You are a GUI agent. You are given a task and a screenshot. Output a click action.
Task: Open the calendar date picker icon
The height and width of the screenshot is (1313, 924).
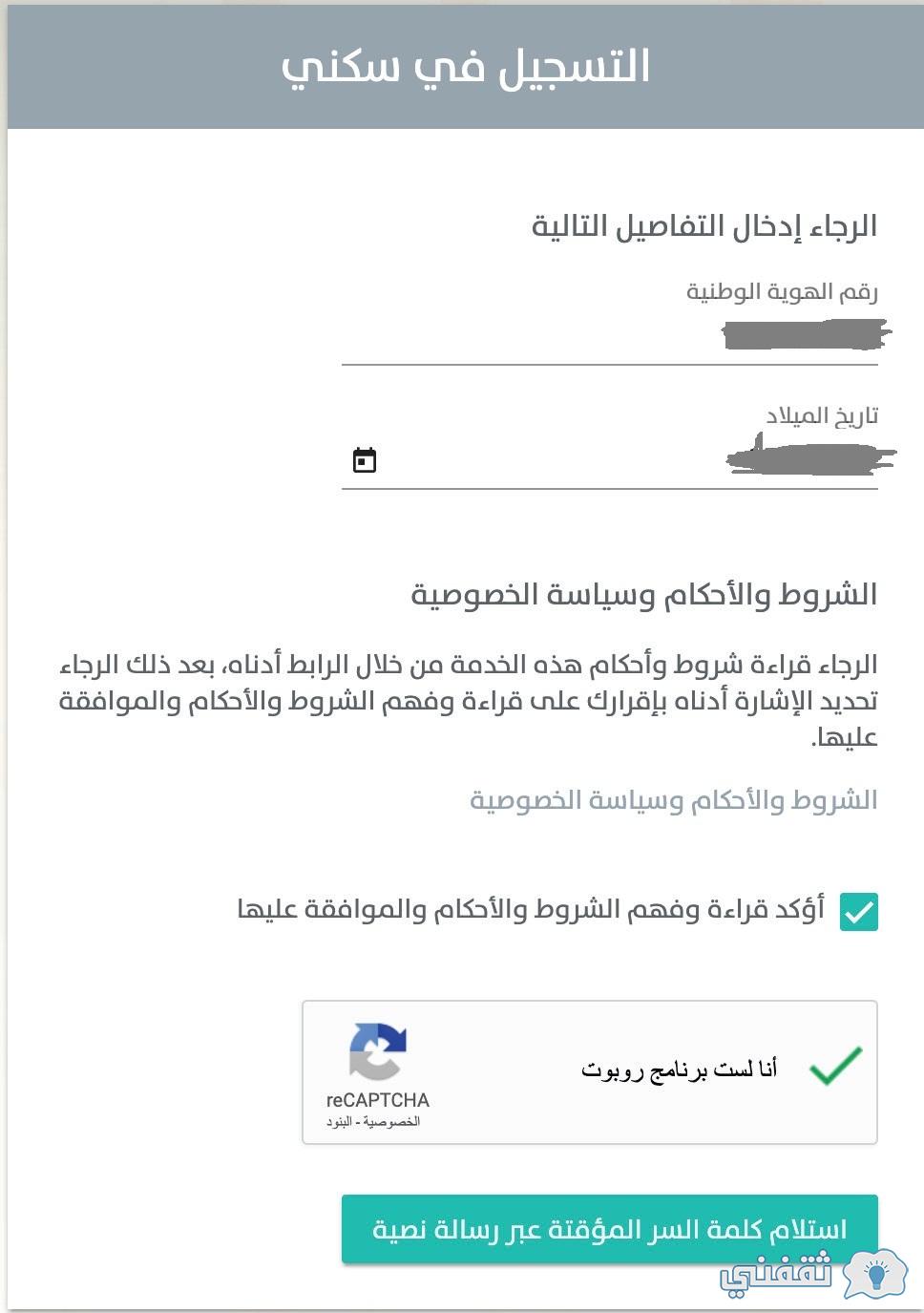pos(365,460)
